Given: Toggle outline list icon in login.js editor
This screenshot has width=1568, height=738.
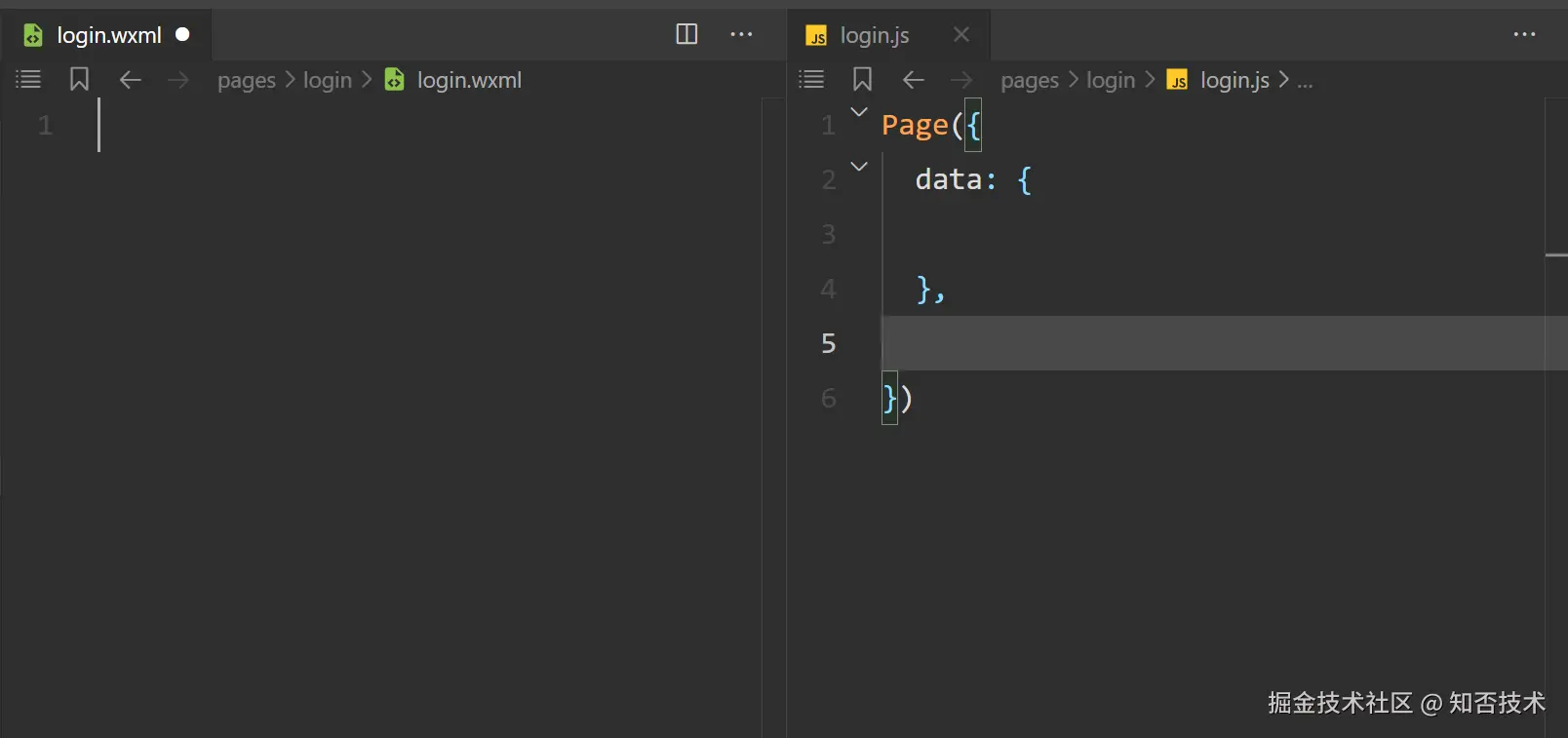Looking at the screenshot, I should click(x=811, y=80).
